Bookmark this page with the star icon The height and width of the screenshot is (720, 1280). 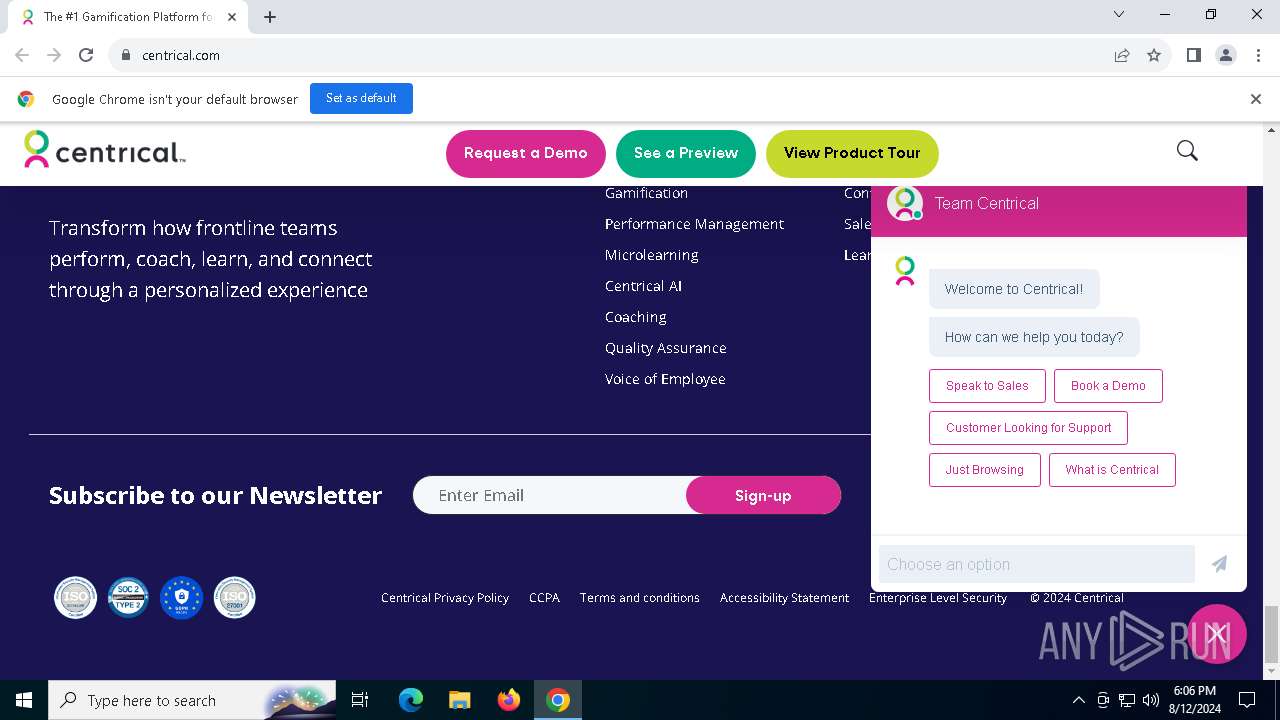tap(1154, 56)
